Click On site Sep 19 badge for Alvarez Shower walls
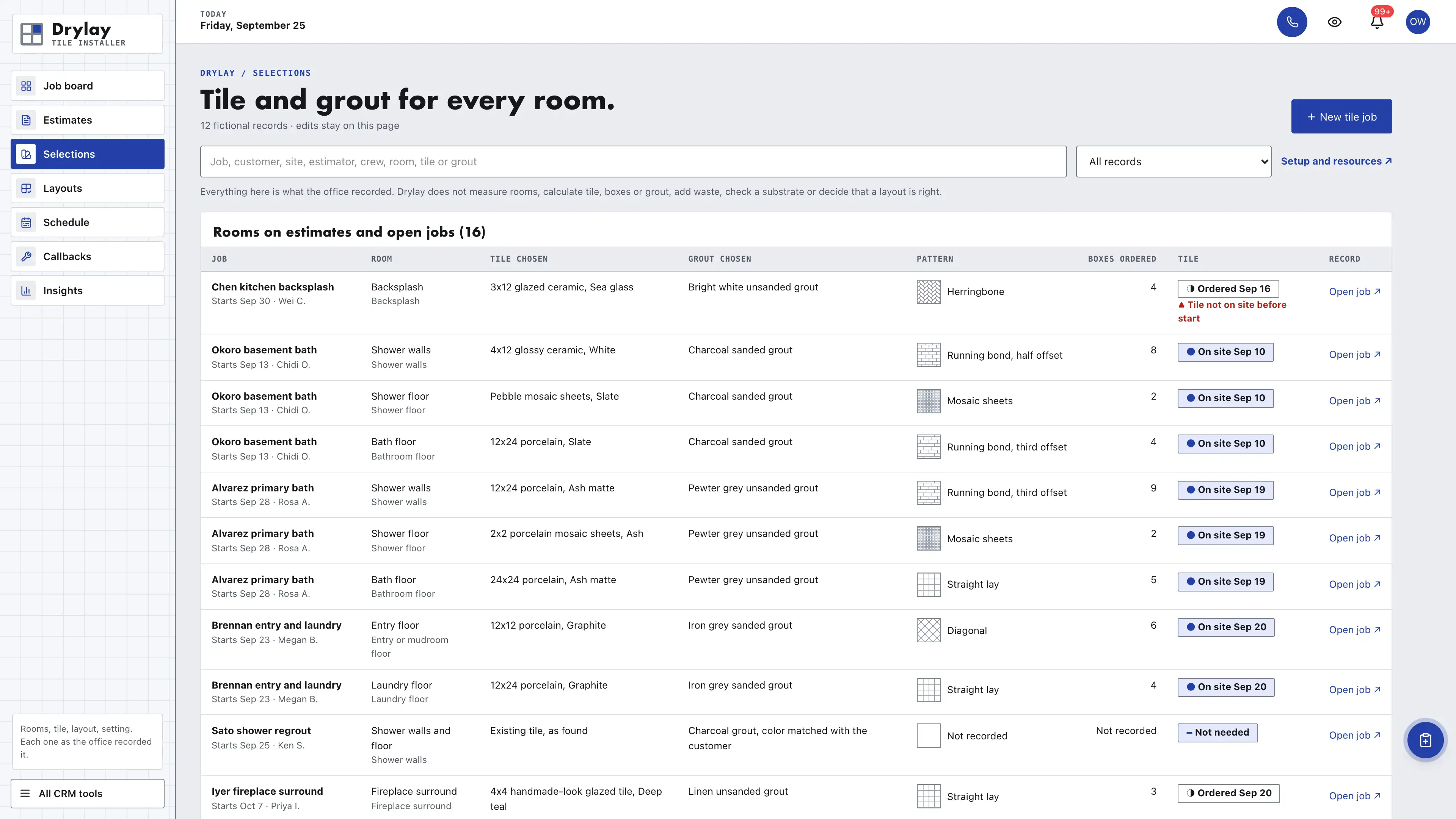Viewport: 1456px width, 819px height. tap(1225, 490)
